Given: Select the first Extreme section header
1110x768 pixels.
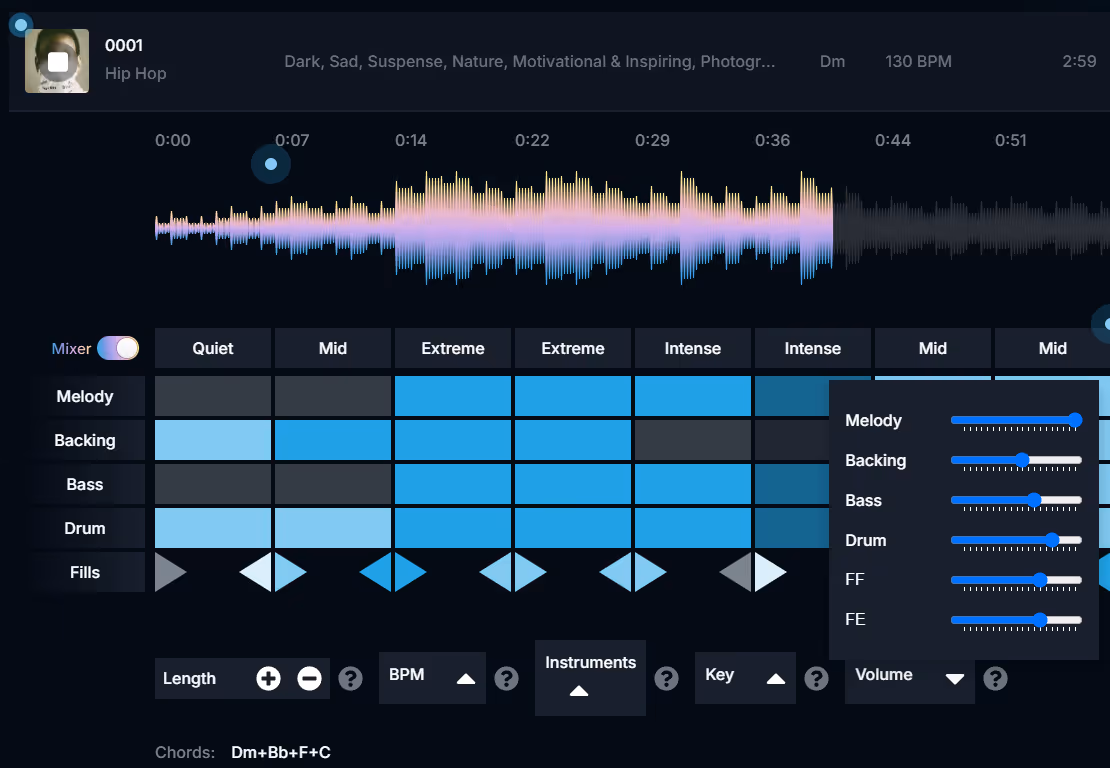Looking at the screenshot, I should [x=452, y=348].
